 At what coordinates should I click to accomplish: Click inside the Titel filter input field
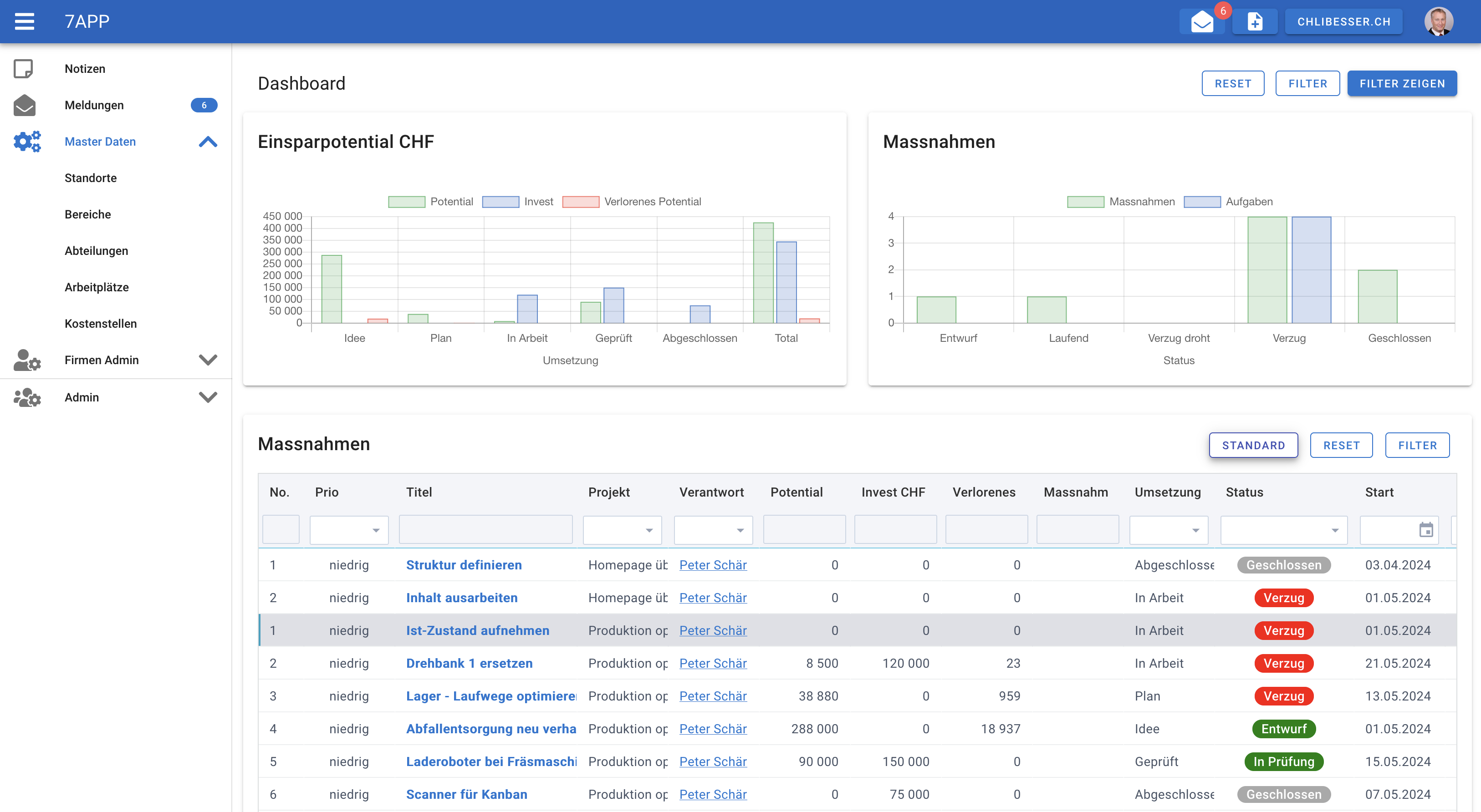[486, 529]
